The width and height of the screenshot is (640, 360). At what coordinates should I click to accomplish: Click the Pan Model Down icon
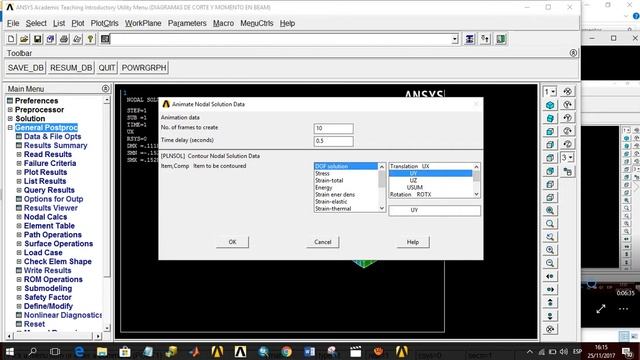(x=550, y=316)
